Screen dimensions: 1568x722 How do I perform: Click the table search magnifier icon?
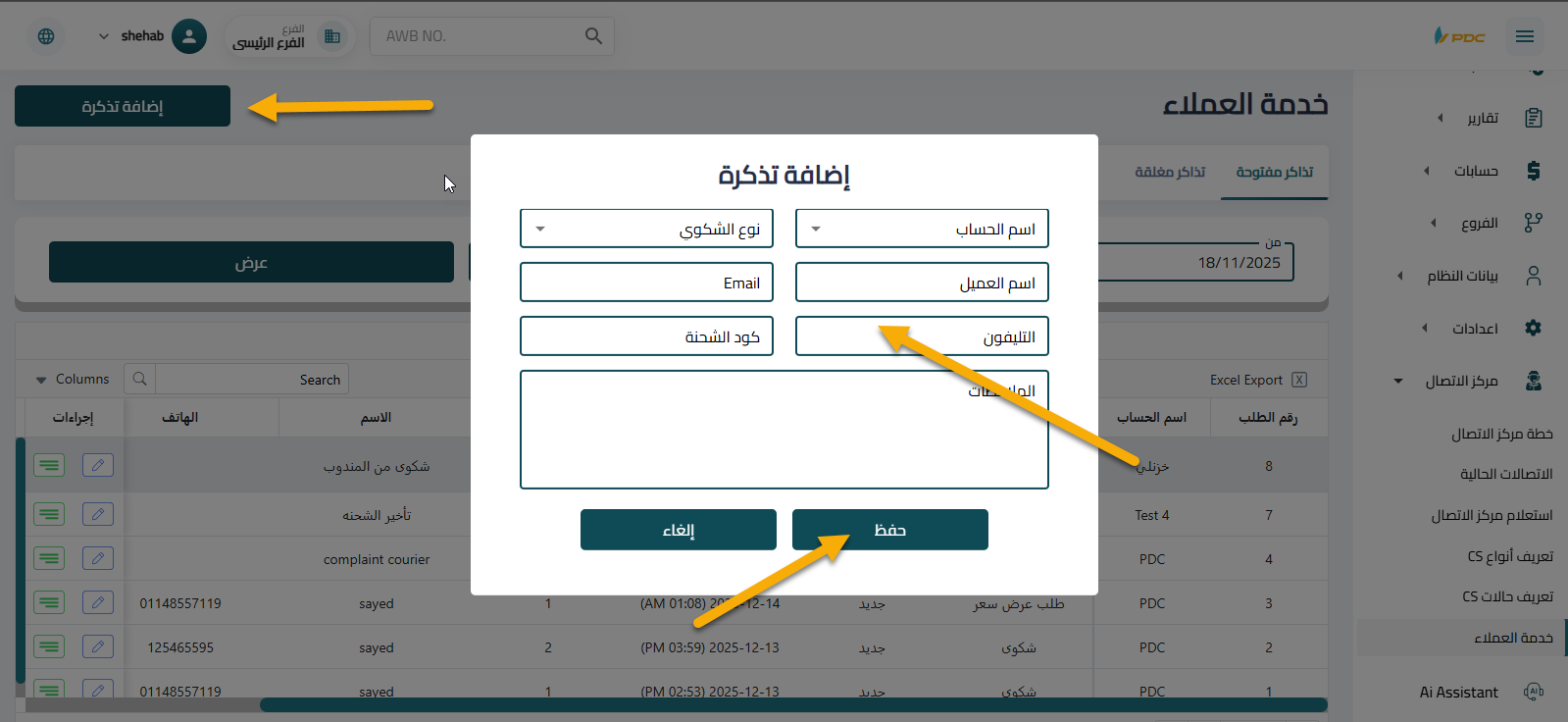(139, 379)
